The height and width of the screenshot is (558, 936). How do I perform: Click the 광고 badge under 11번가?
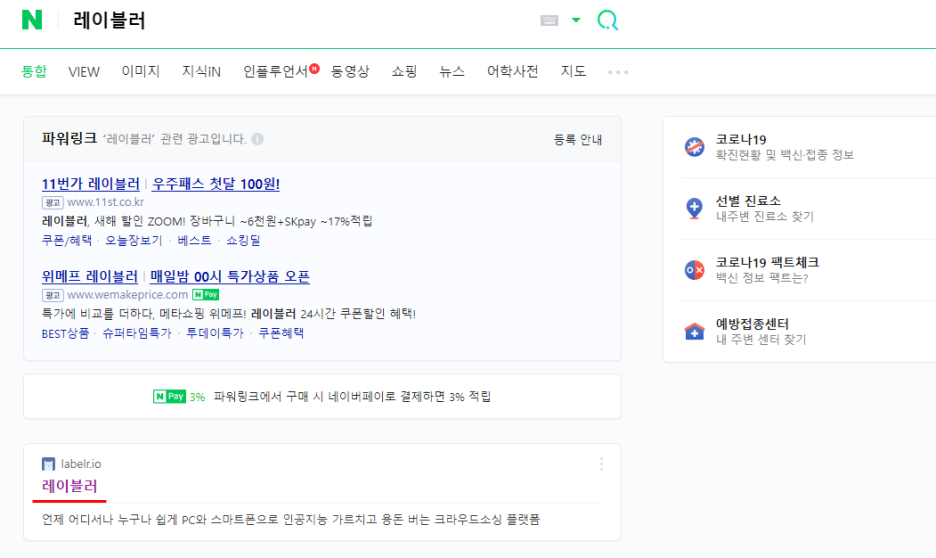[x=53, y=203]
